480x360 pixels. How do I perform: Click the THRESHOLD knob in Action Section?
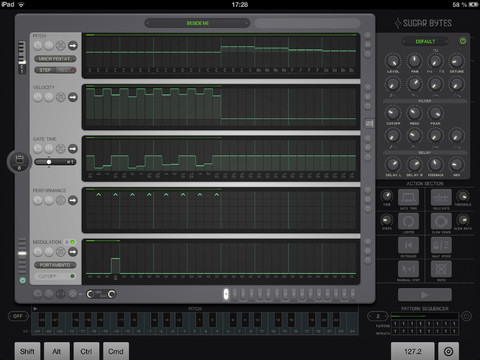[463, 196]
